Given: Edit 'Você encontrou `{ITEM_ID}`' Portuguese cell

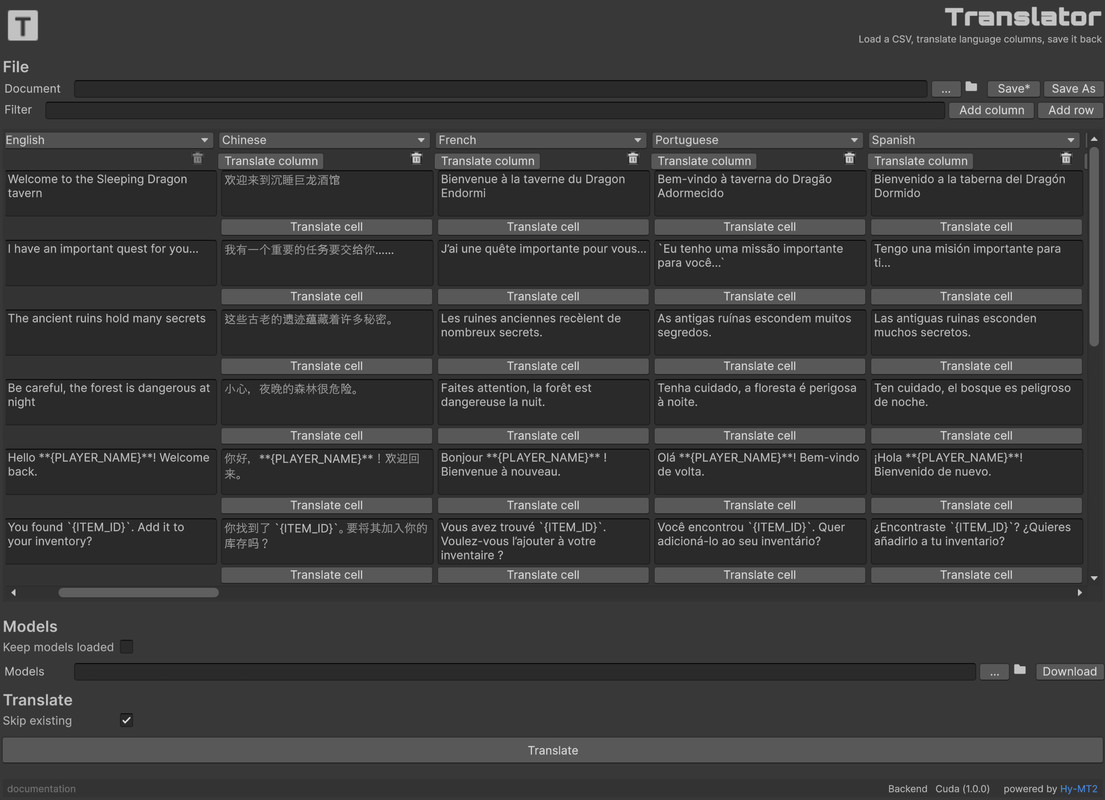Looking at the screenshot, I should tap(759, 541).
